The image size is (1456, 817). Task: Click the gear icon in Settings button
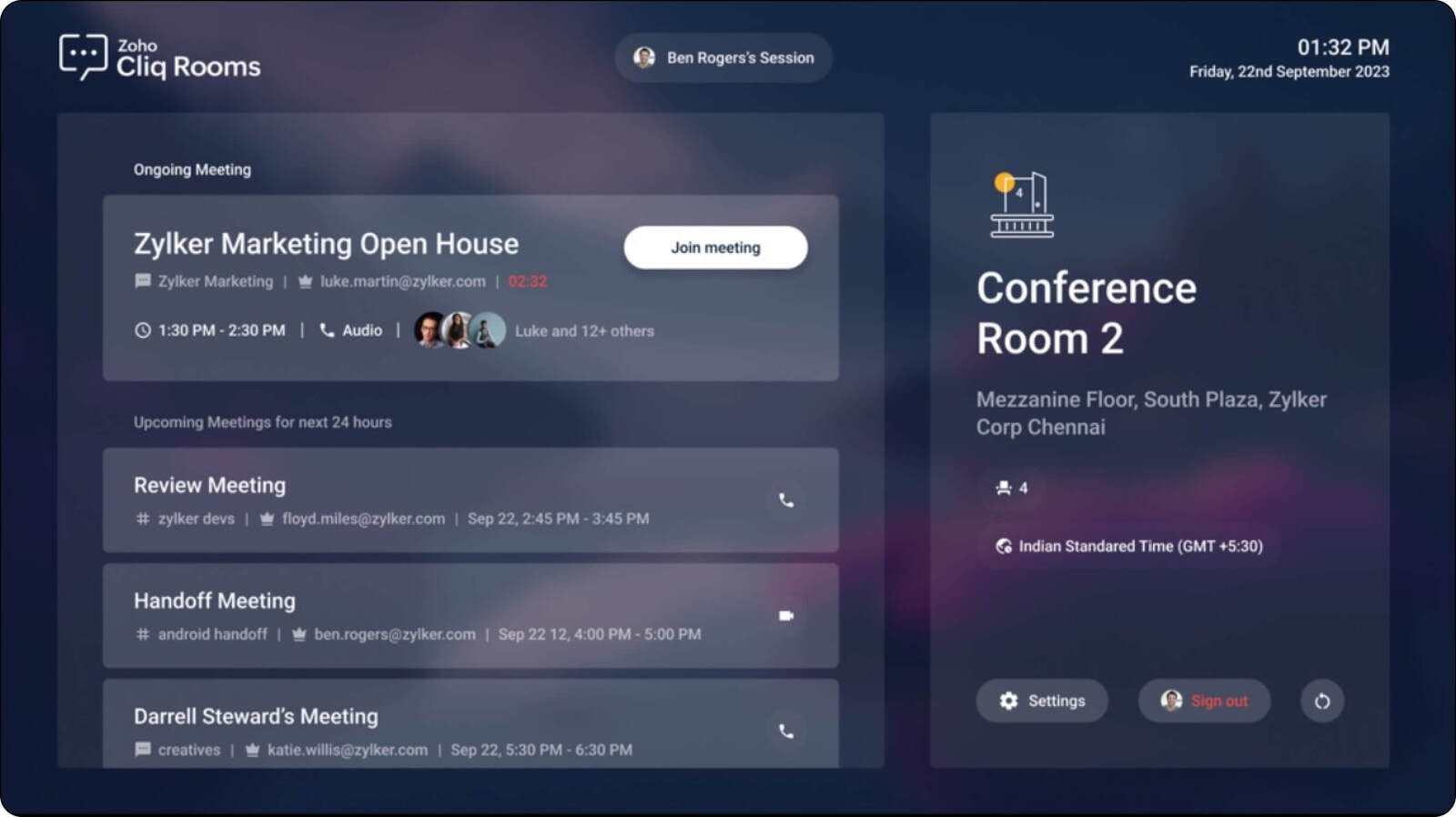click(1008, 701)
